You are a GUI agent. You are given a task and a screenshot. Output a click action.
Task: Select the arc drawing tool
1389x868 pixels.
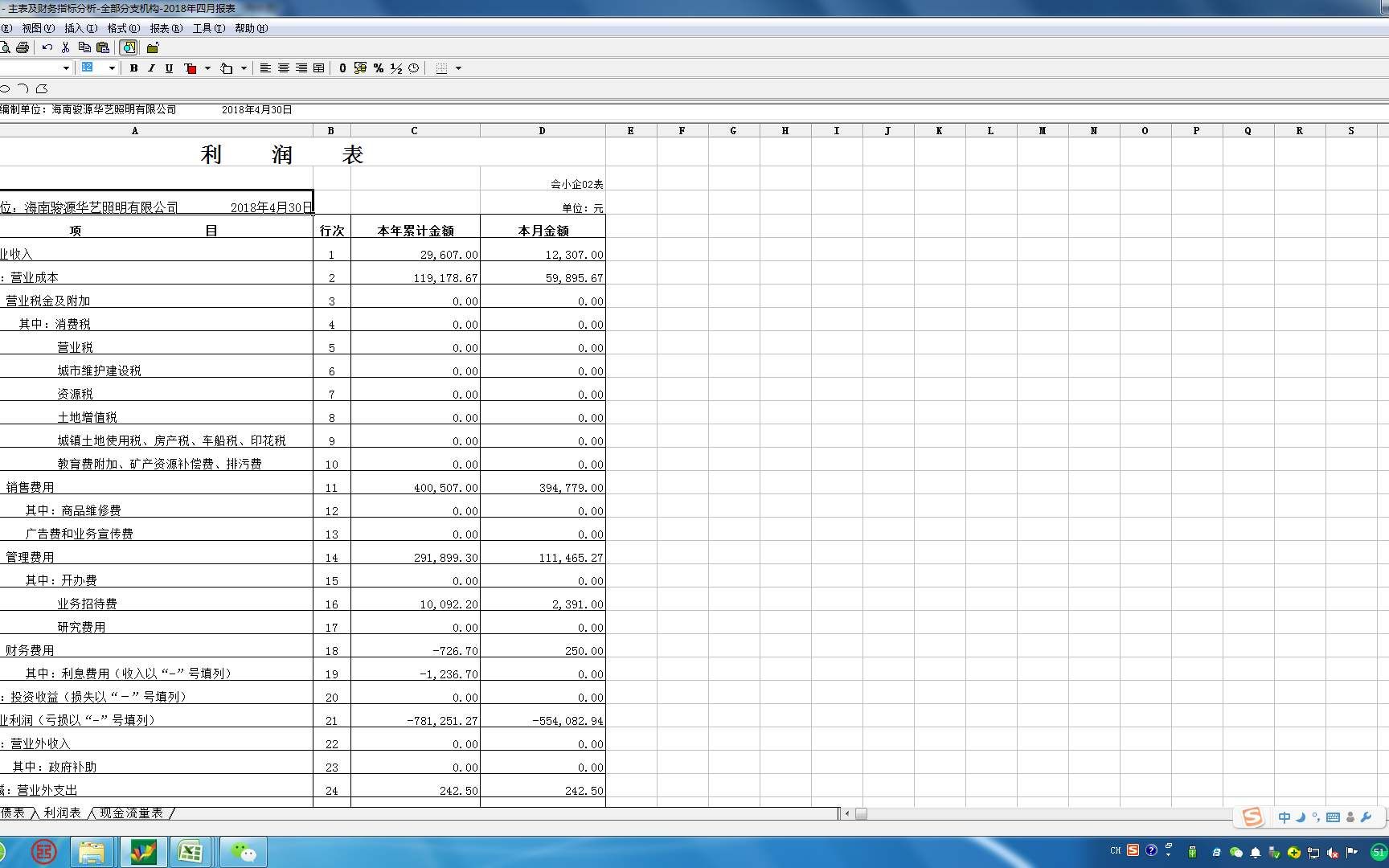coord(23,88)
